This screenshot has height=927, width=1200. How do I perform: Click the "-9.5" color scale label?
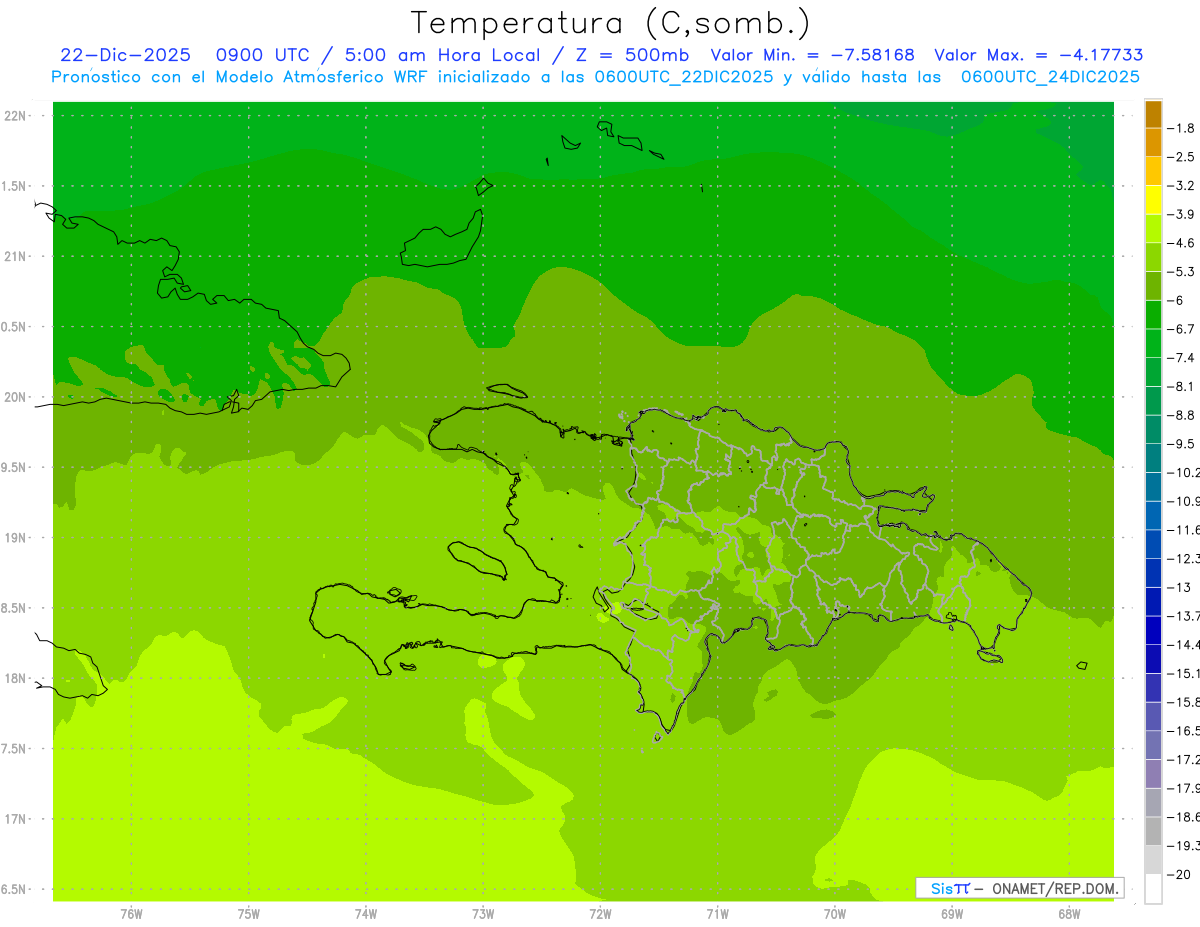[x=1180, y=443]
